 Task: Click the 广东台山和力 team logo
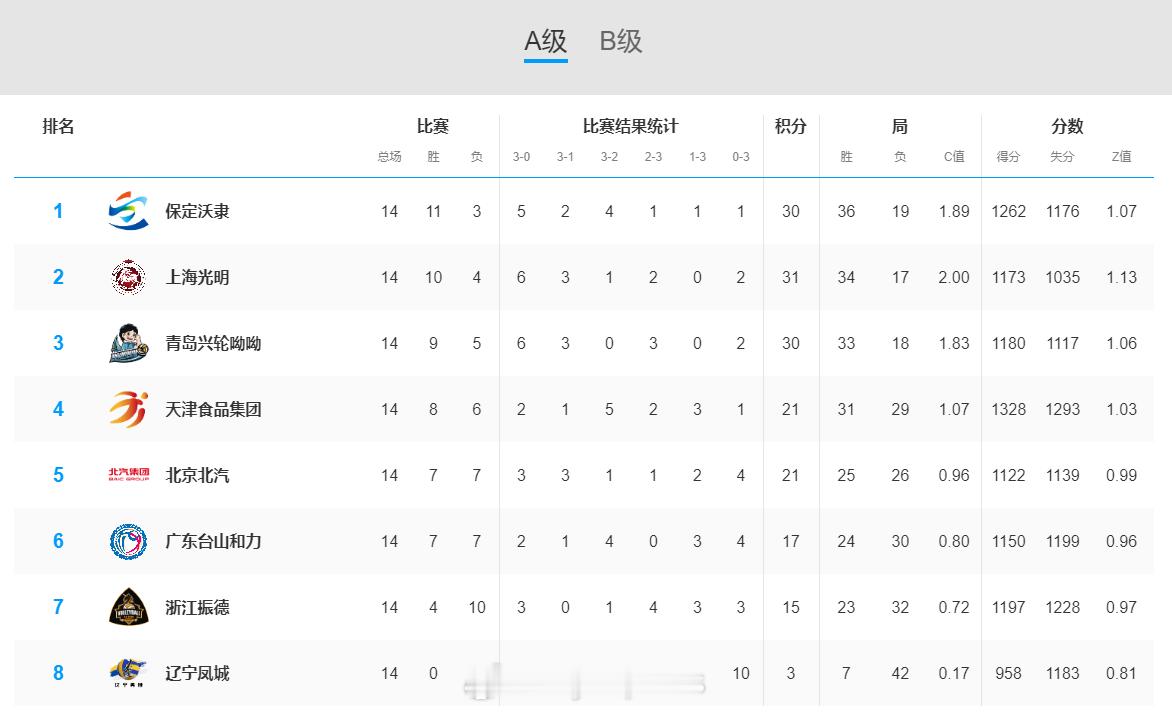(x=128, y=541)
